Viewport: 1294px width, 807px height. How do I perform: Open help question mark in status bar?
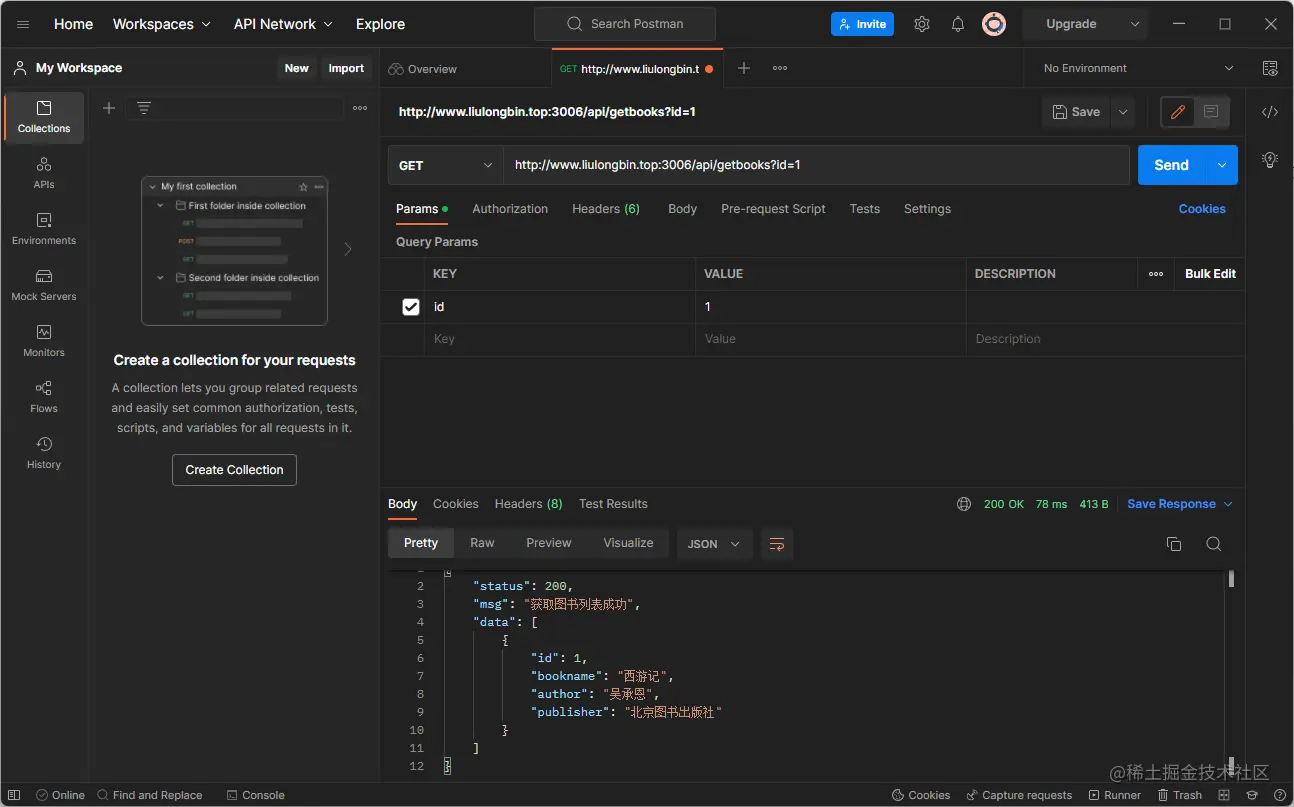[x=1279, y=795]
